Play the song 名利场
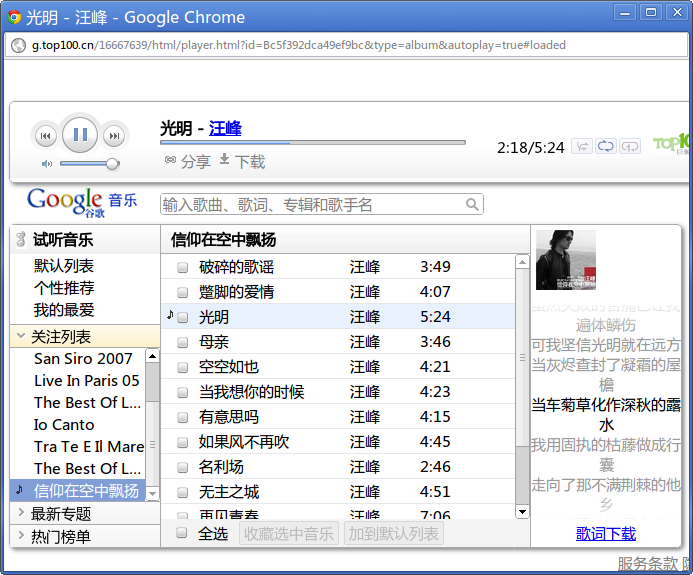The image size is (693, 575). coord(221,467)
